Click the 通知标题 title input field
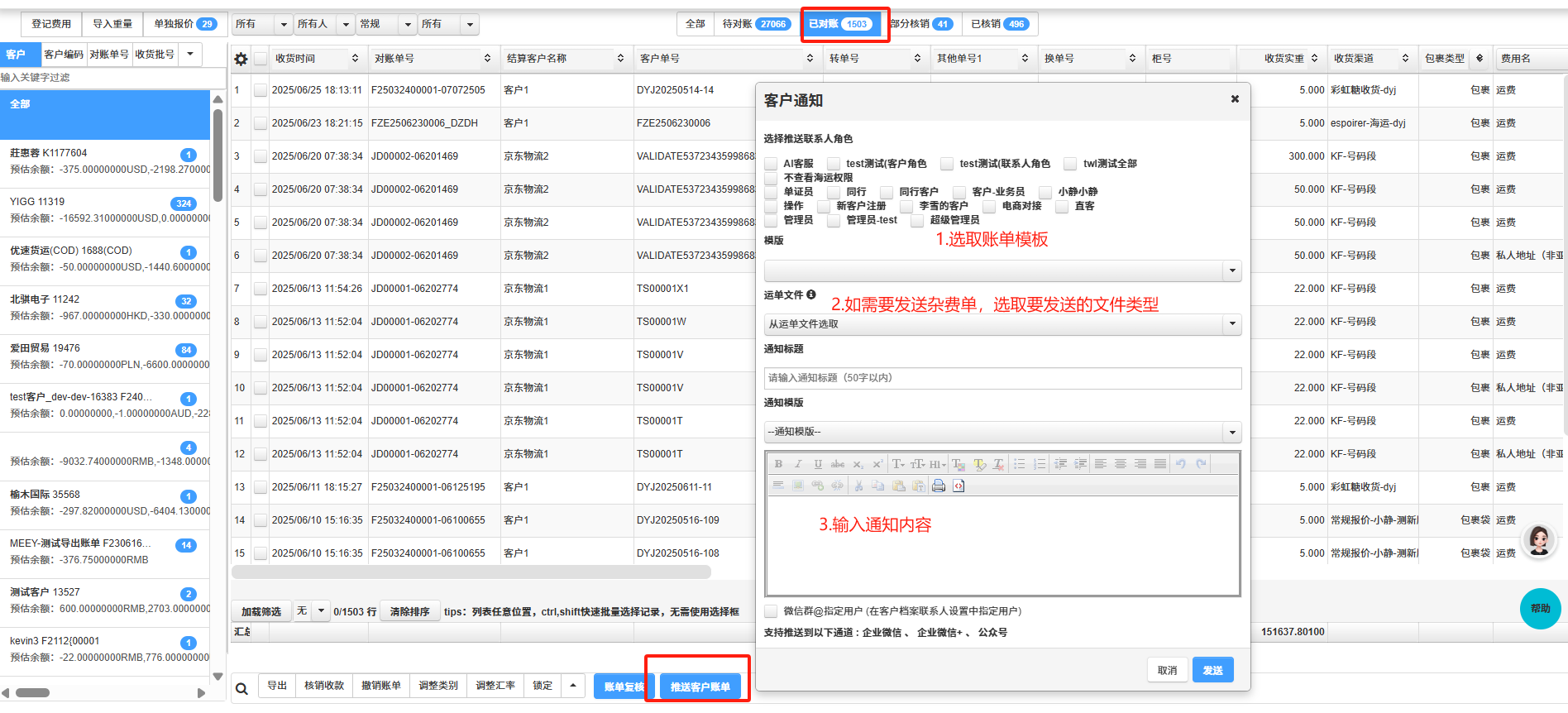Screen dimensions: 1568x713 [1002, 378]
